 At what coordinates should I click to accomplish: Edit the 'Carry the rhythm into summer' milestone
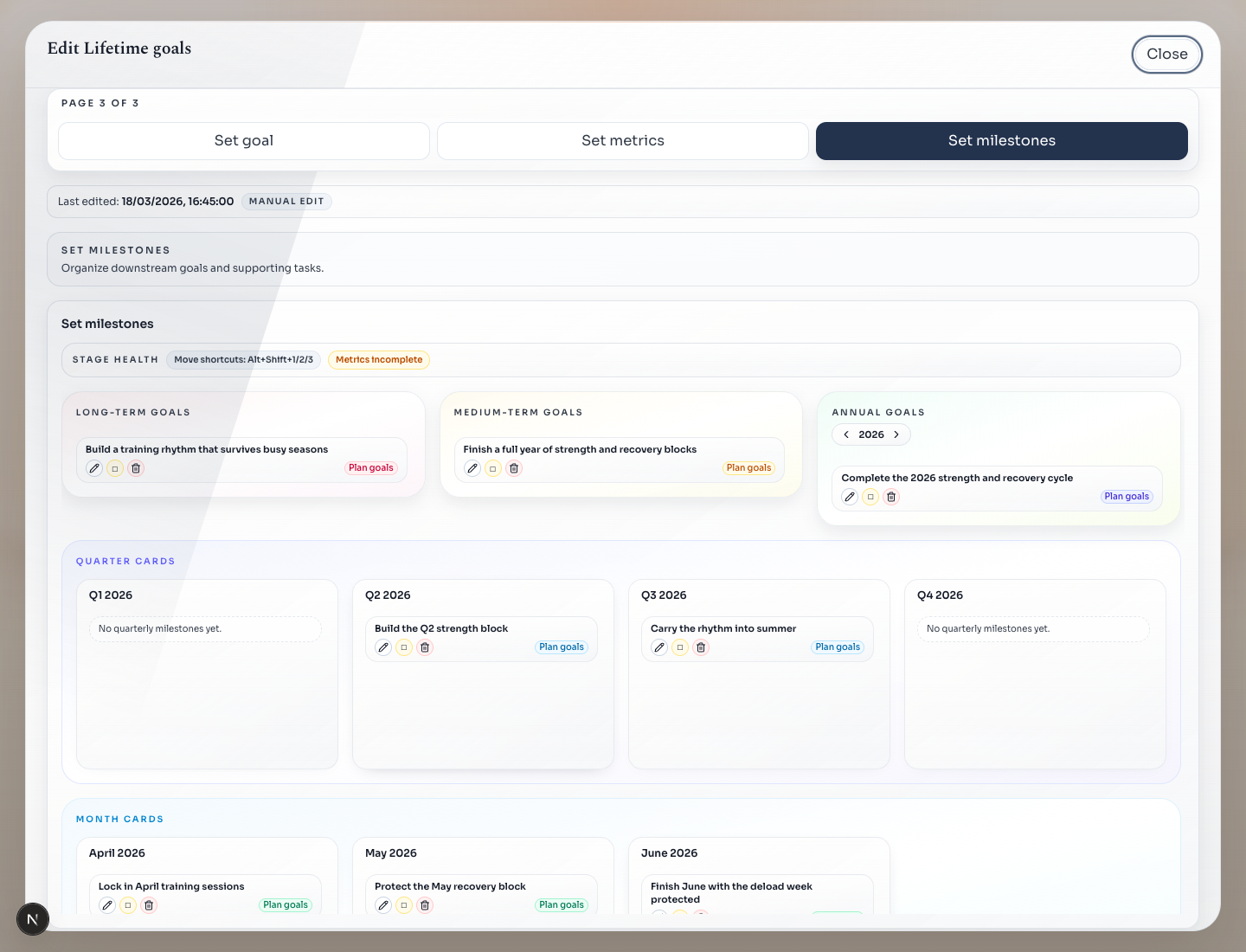(x=659, y=647)
